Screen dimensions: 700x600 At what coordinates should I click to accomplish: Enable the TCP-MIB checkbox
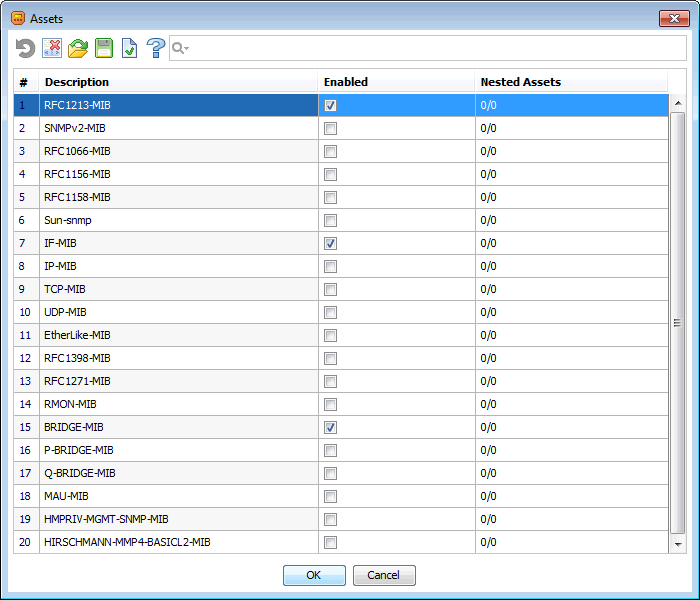pos(330,289)
